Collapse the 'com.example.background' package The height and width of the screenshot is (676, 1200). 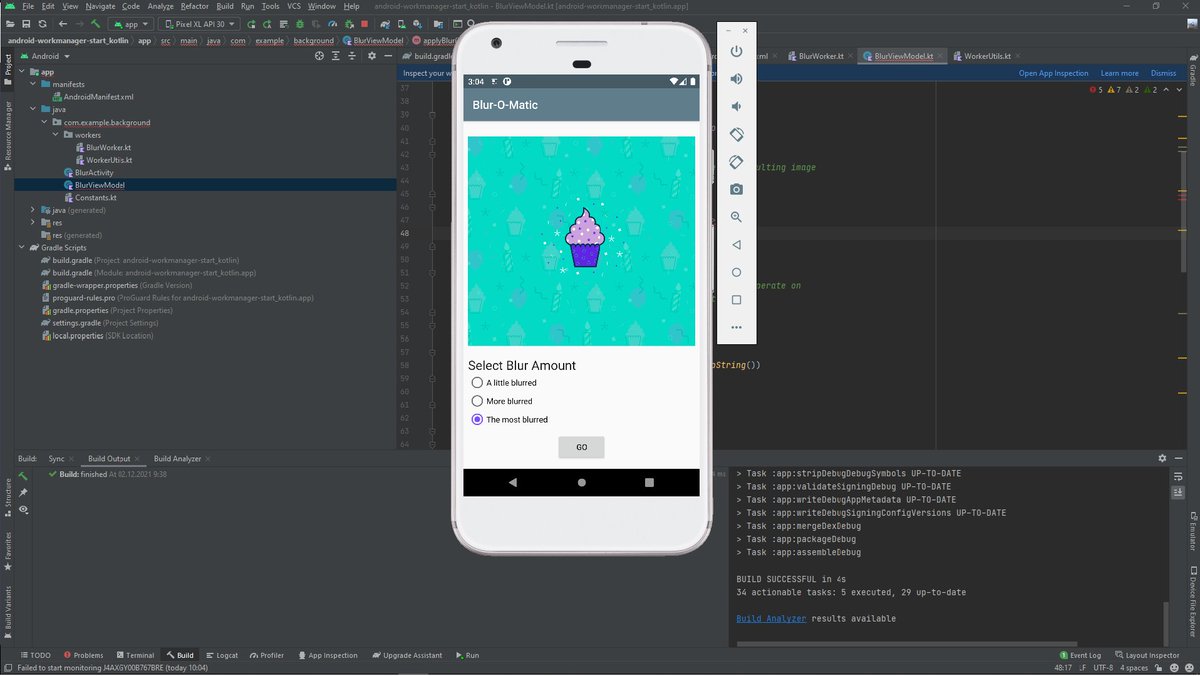pos(45,122)
